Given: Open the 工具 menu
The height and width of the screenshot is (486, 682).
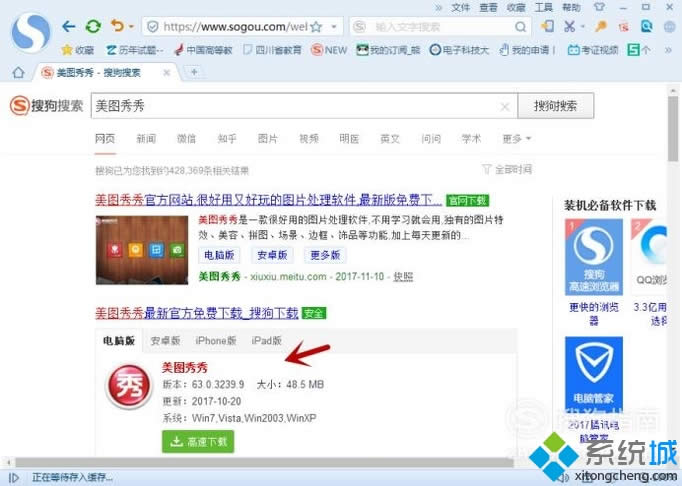Looking at the screenshot, I should coord(544,7).
